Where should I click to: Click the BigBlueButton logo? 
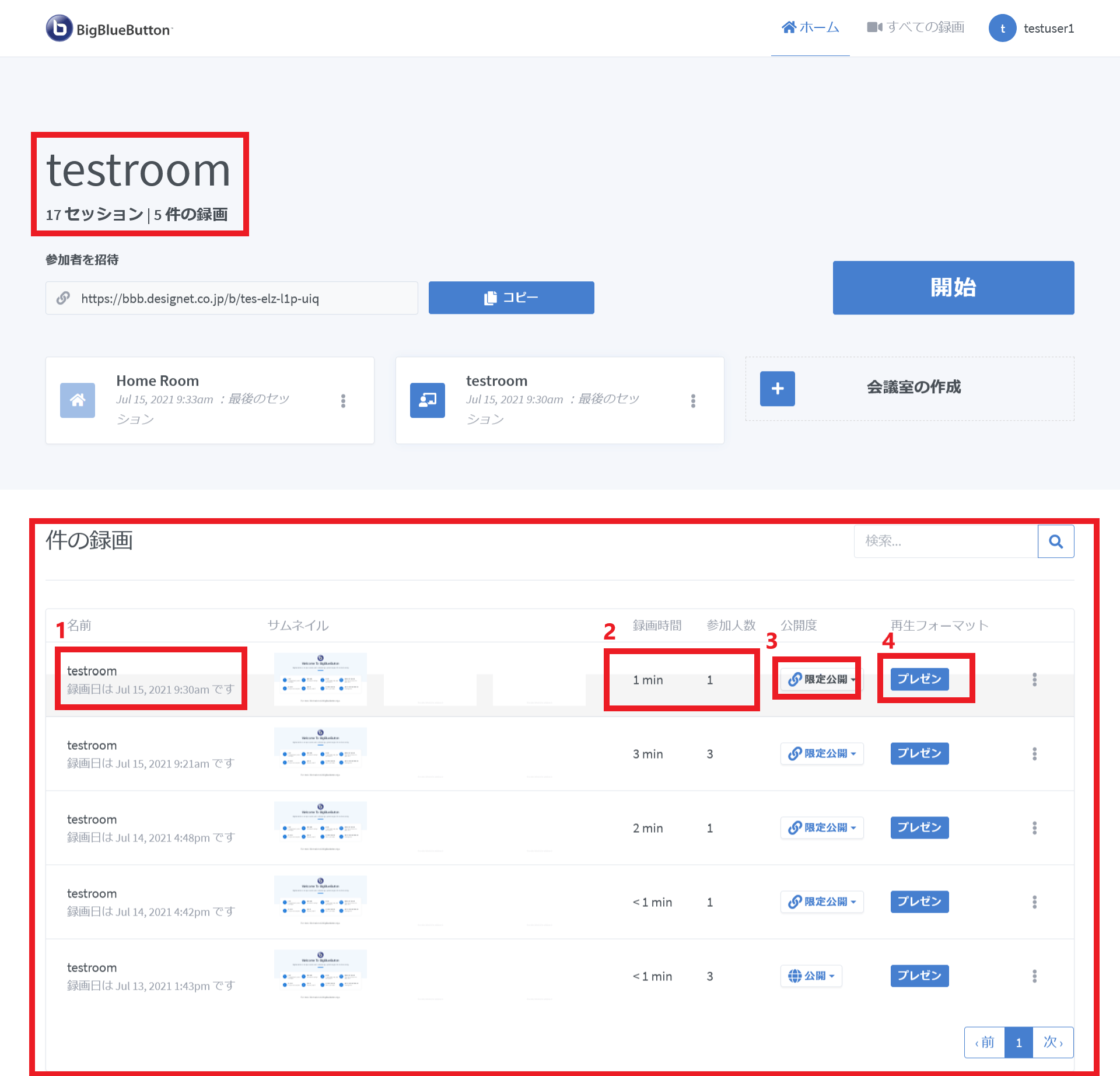[110, 28]
